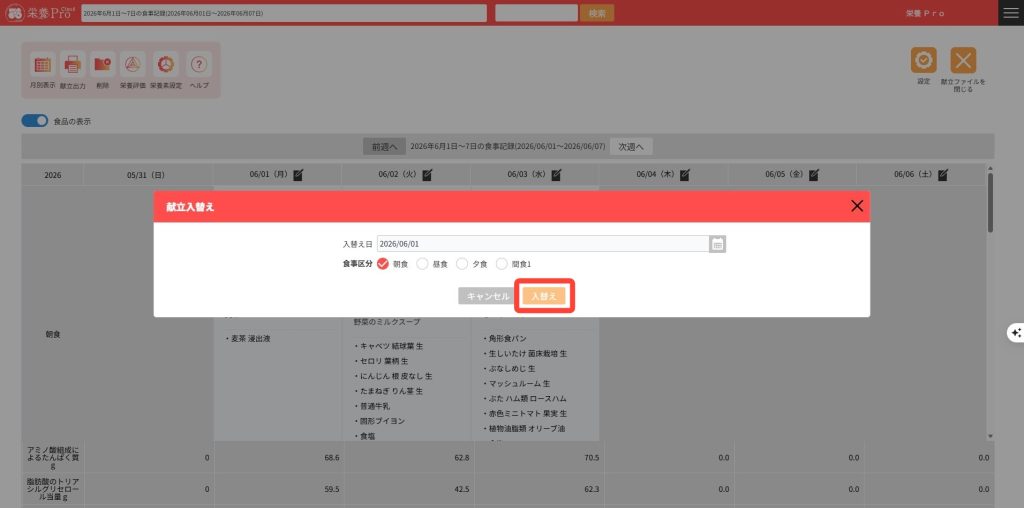
Task: Click the 麦茶 浸出液 food item
Action: tap(251, 339)
